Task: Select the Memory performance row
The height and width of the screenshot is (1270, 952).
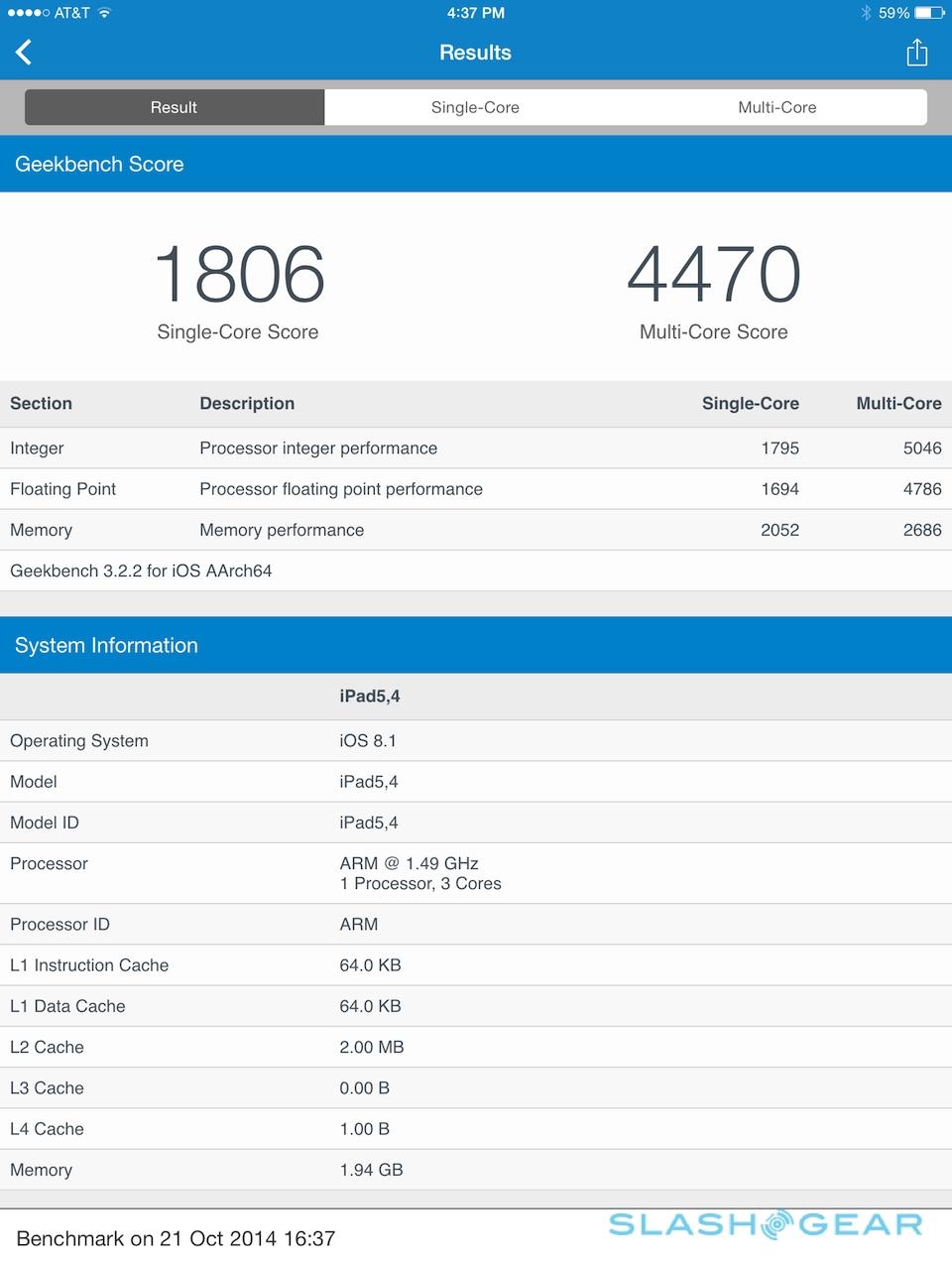Action: click(x=476, y=530)
